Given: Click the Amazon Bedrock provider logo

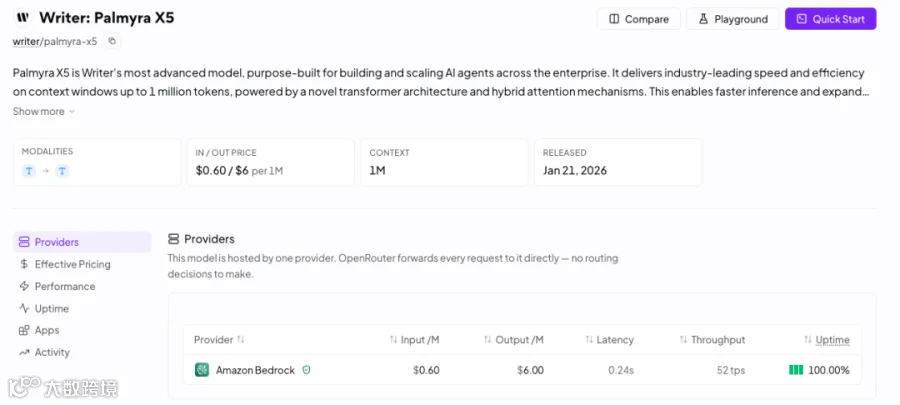Looking at the screenshot, I should point(202,370).
